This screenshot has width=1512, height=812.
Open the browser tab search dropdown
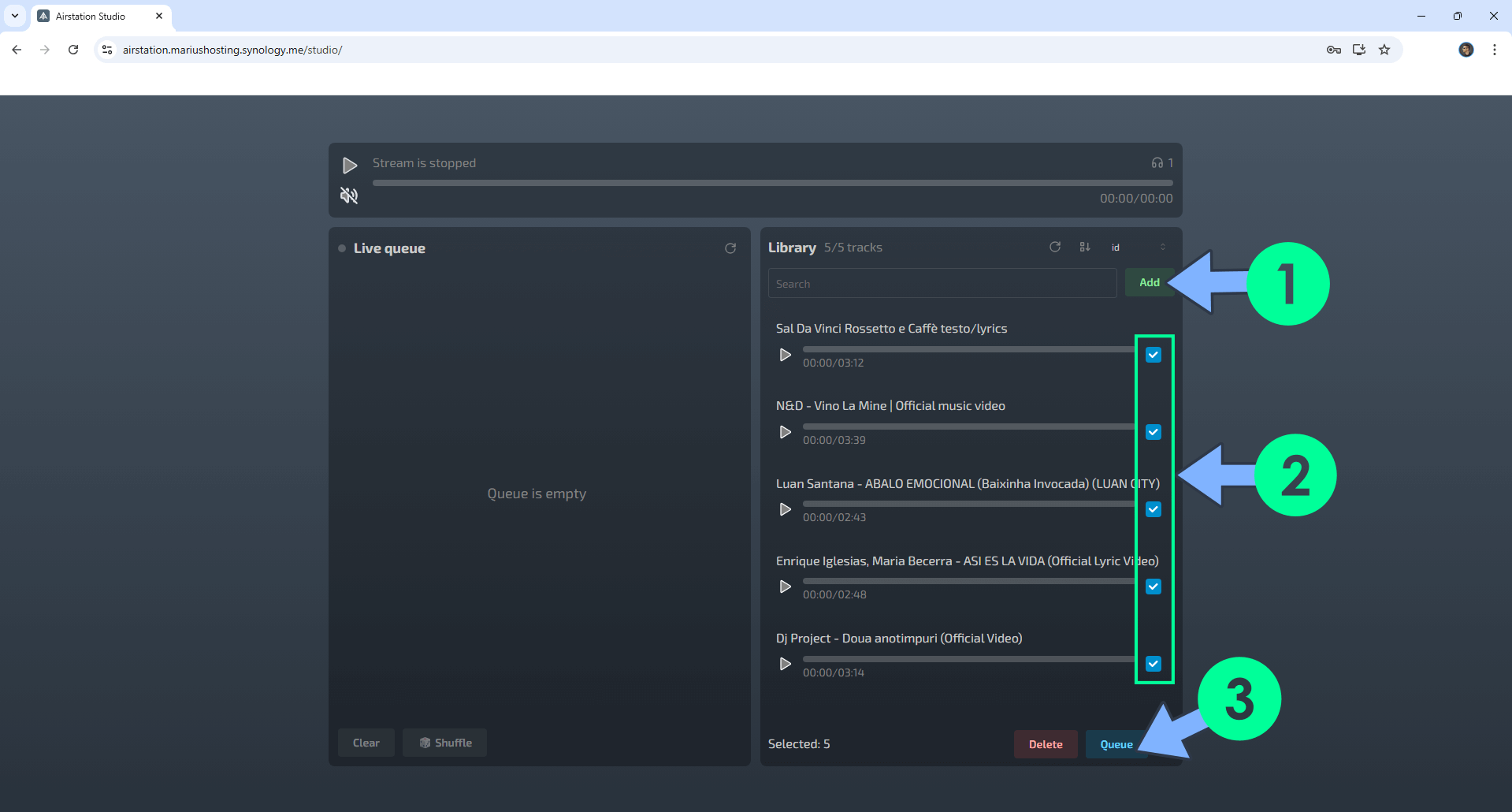coord(14,16)
